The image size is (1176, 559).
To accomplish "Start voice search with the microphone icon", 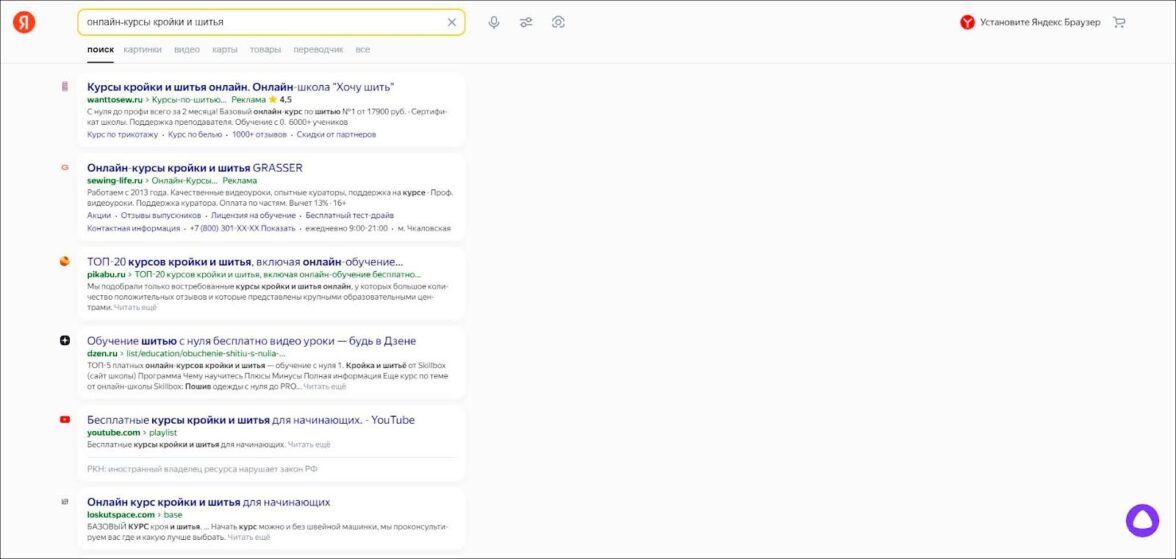I will pyautogui.click(x=494, y=23).
